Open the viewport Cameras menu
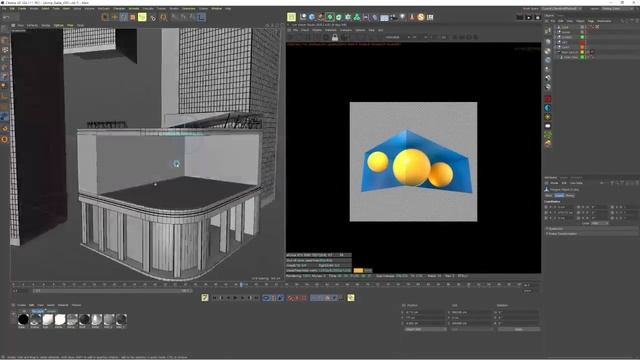This screenshot has height=360, width=640. (x=32, y=25)
